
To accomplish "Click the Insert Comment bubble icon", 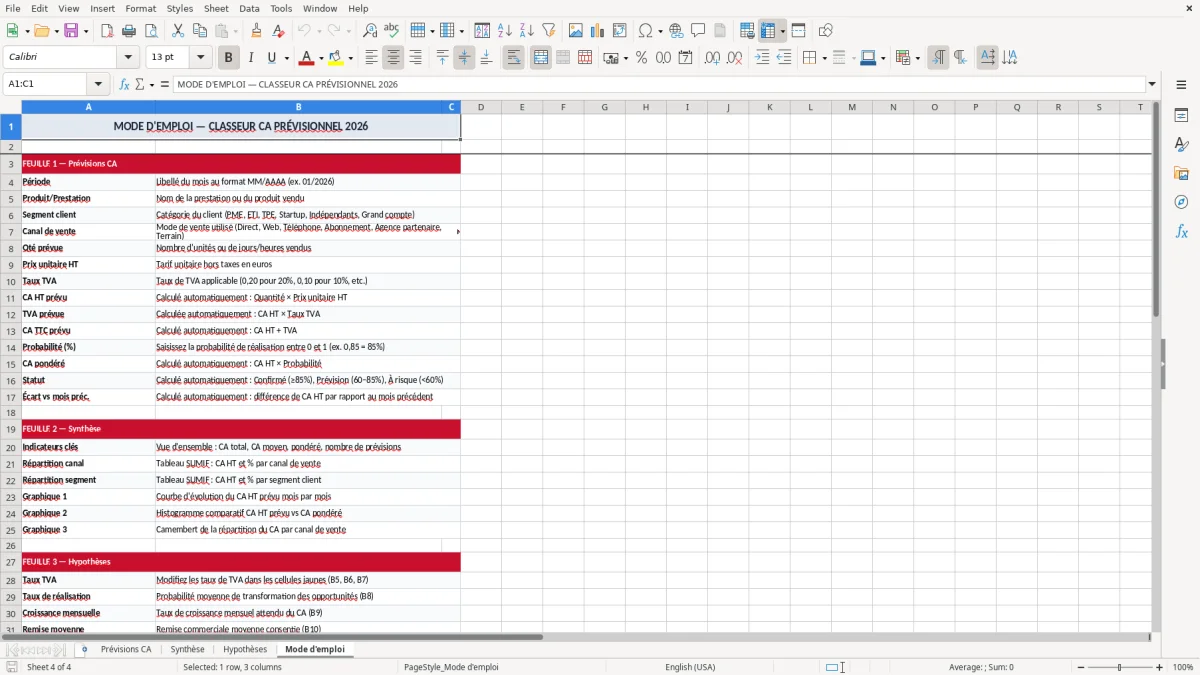I will [698, 31].
